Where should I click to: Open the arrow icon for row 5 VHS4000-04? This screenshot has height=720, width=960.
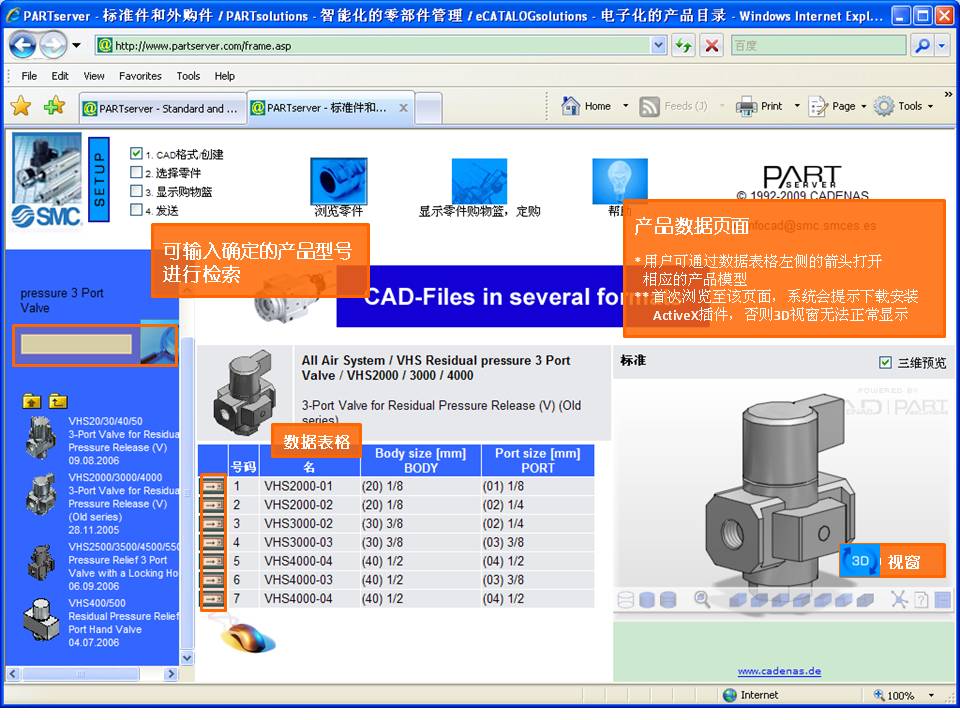pos(213,561)
